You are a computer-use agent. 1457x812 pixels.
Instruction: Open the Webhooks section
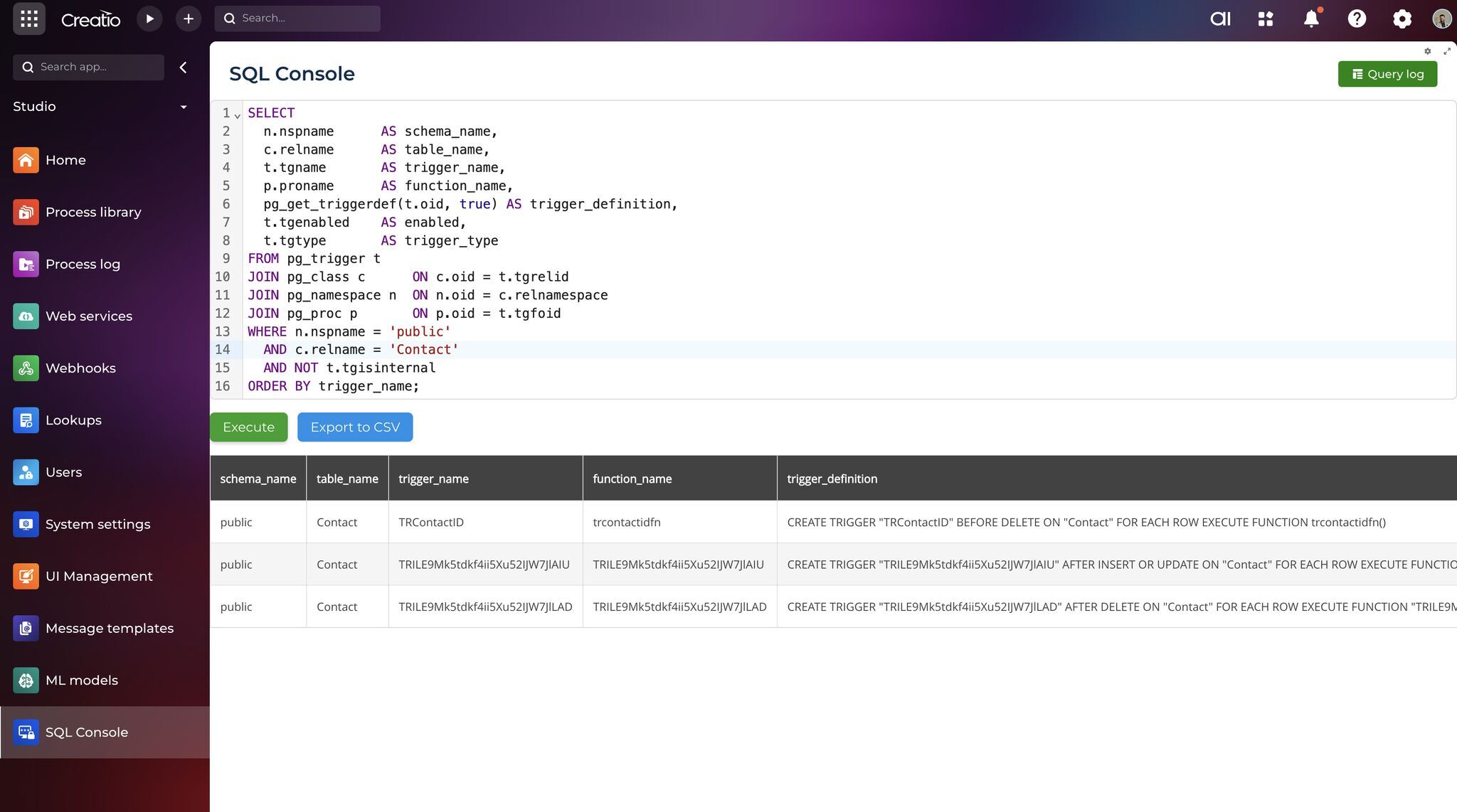click(x=80, y=368)
